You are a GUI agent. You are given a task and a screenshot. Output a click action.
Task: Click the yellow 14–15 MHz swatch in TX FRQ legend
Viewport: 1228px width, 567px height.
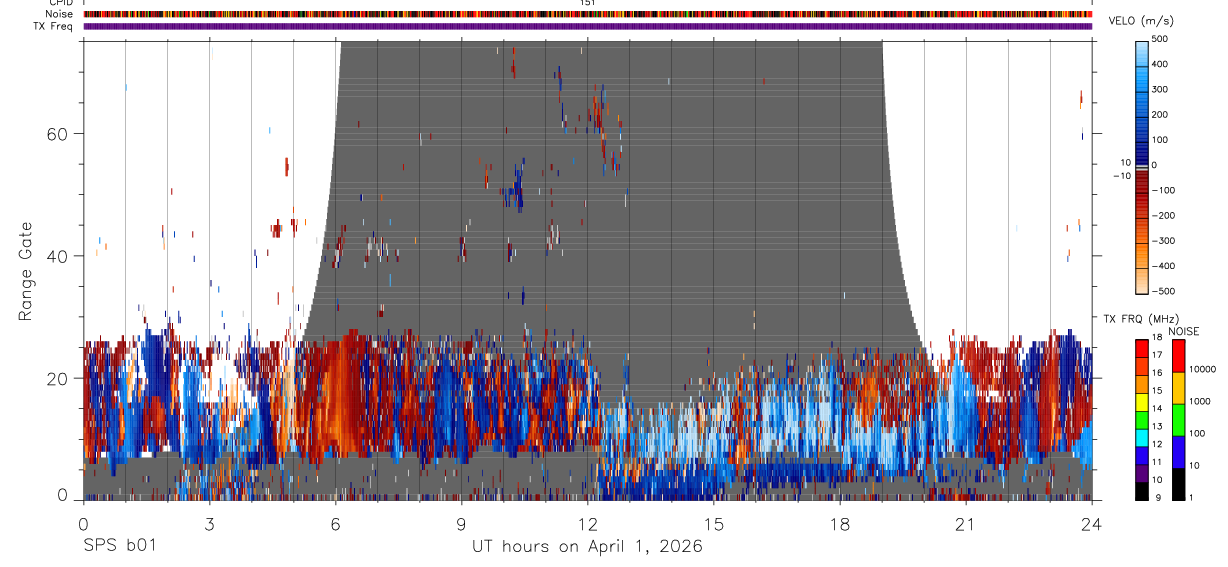(x=1142, y=400)
